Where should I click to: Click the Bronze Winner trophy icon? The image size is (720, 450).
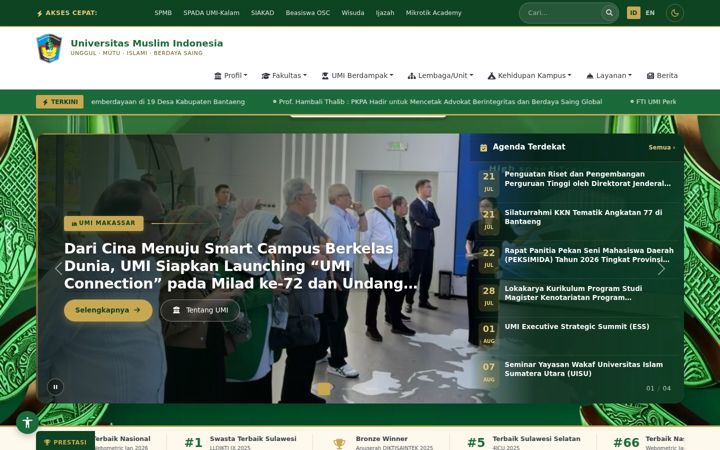pyautogui.click(x=339, y=443)
